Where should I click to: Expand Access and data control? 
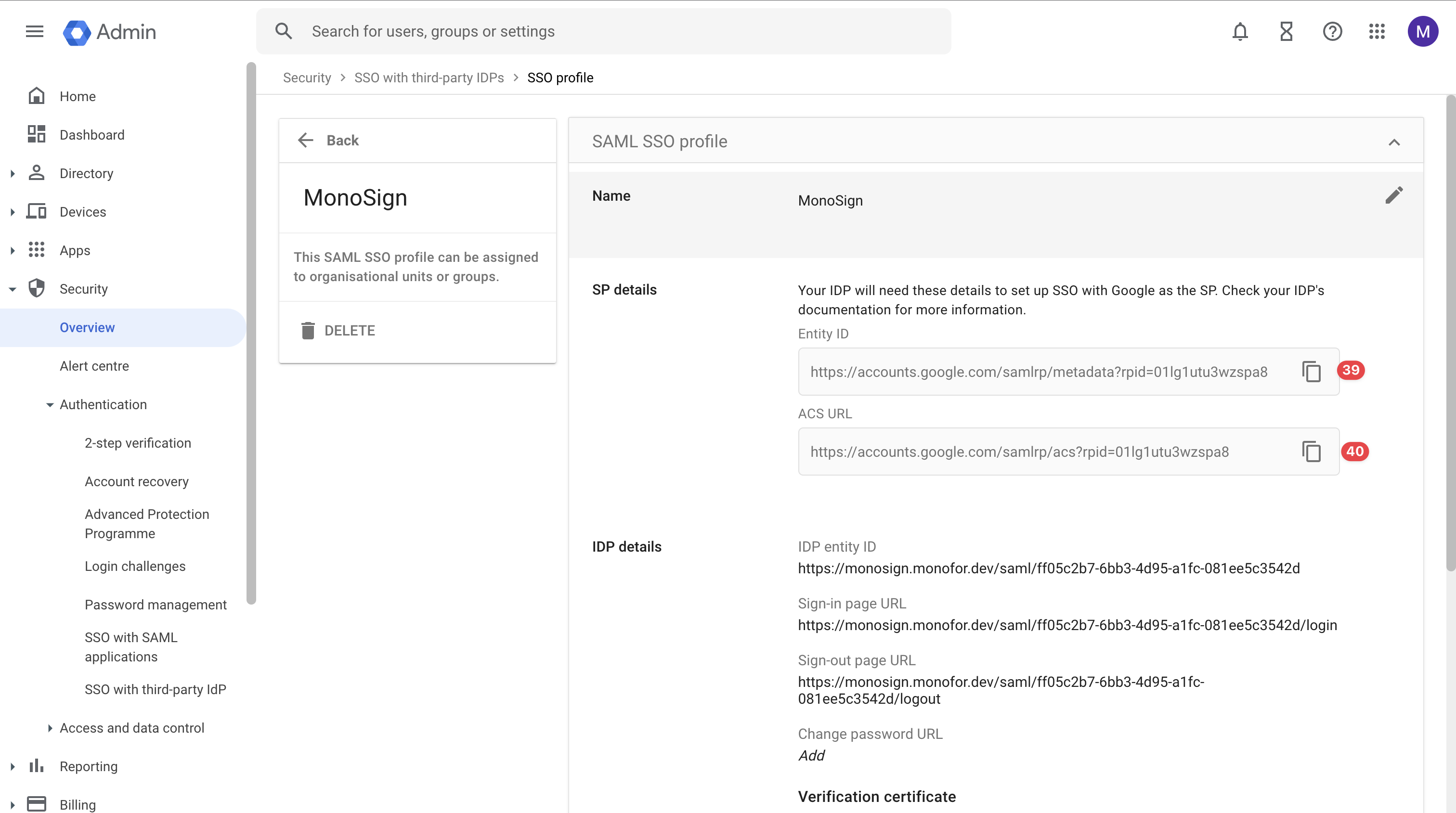pyautogui.click(x=50, y=728)
